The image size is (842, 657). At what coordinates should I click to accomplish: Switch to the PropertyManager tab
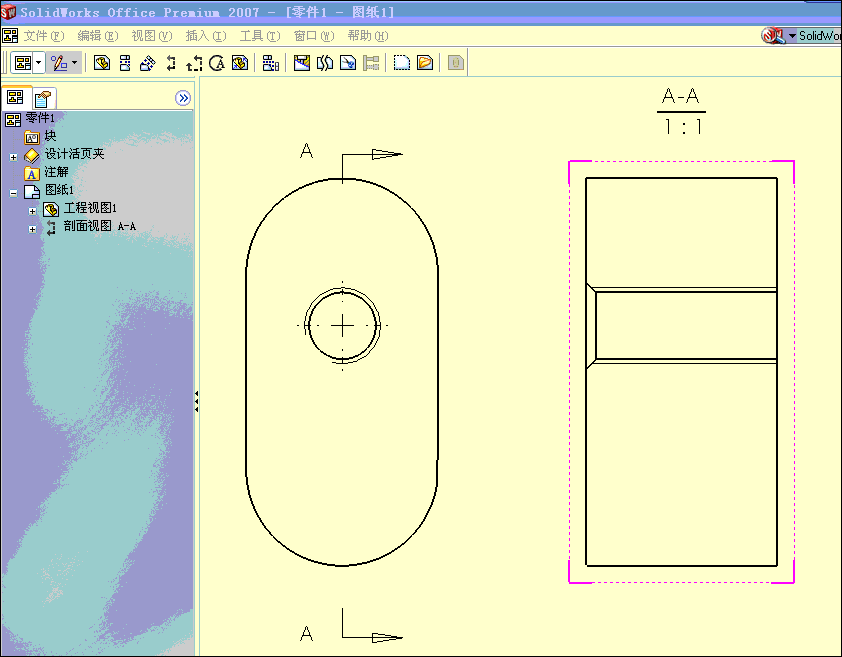[x=43, y=98]
